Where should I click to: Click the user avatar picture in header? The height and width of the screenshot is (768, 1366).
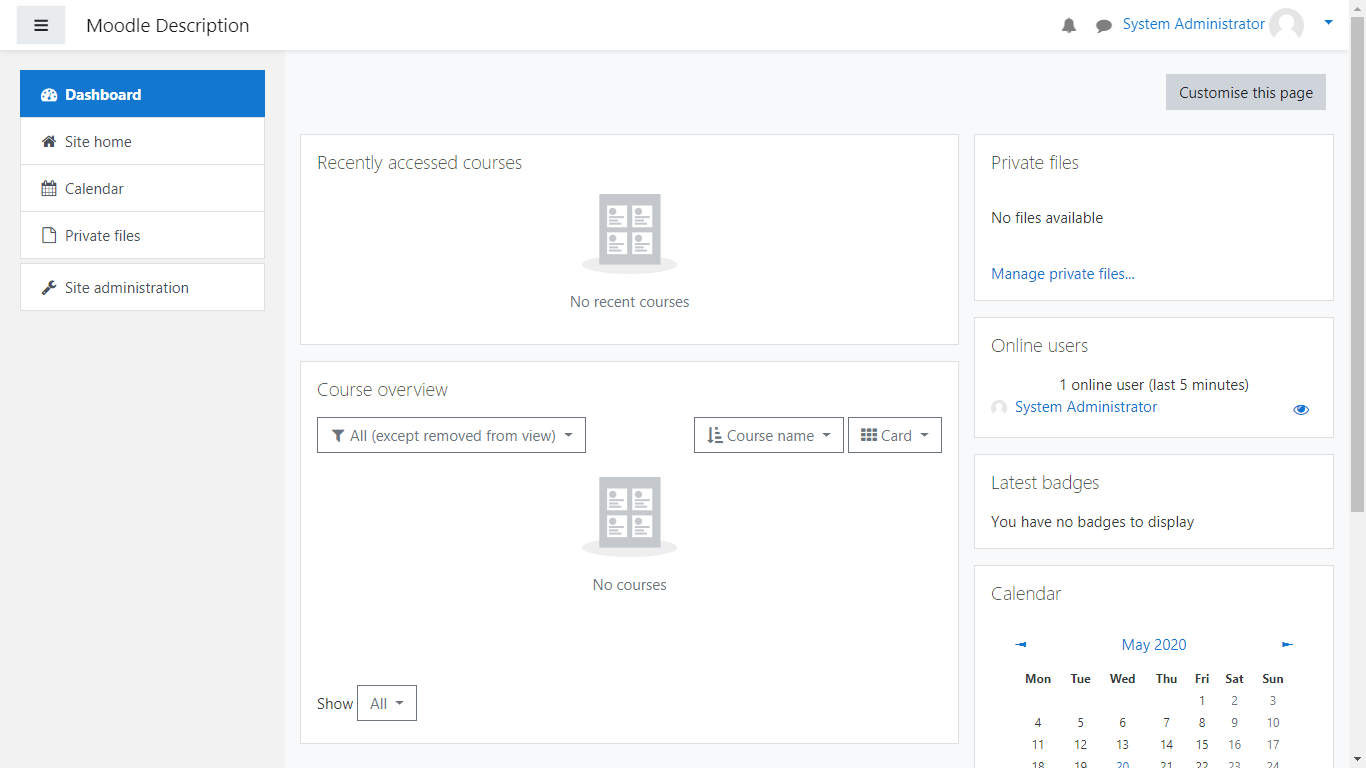point(1286,25)
